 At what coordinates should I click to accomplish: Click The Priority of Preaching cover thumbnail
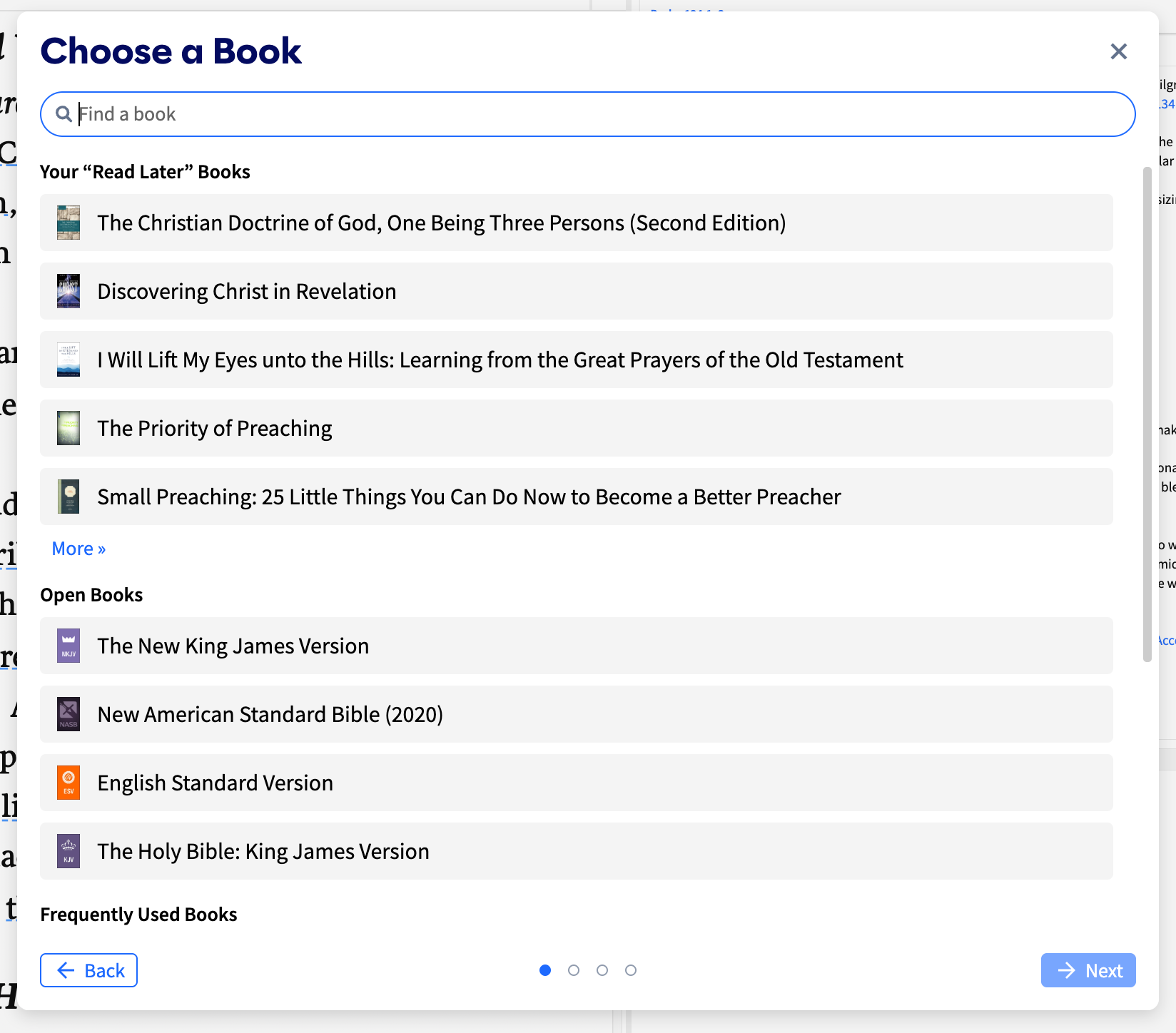pos(69,428)
